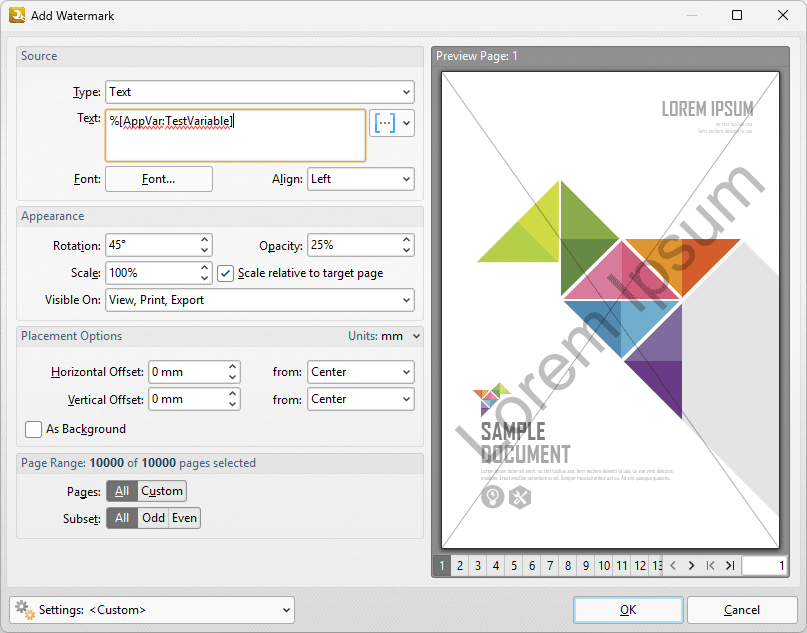Increase Horizontal Offset with up arrow

click(x=233, y=366)
